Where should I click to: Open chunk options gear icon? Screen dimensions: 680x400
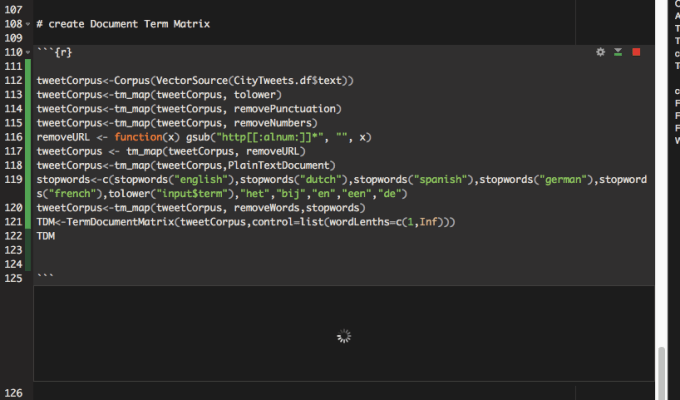(600, 52)
